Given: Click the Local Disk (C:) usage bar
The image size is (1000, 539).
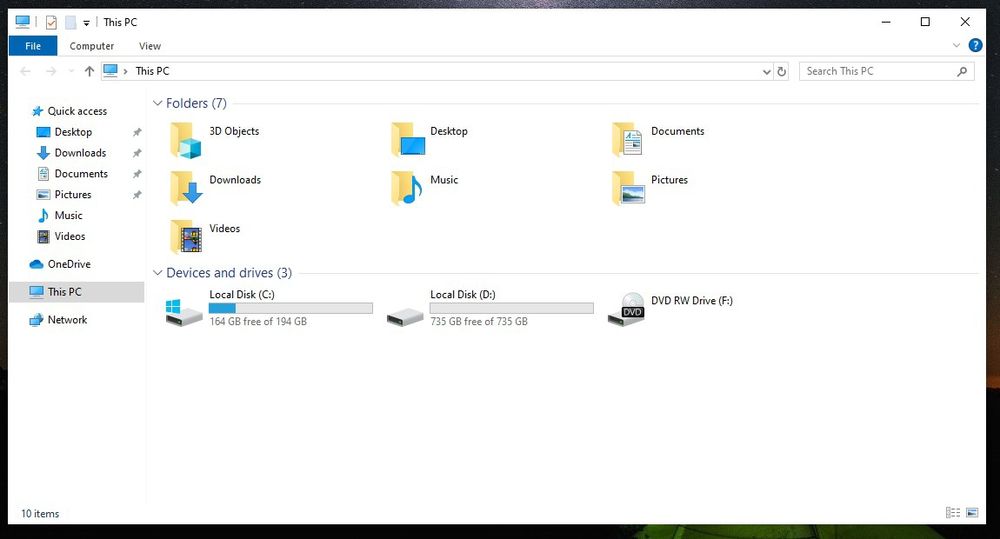Looking at the screenshot, I should tap(291, 308).
